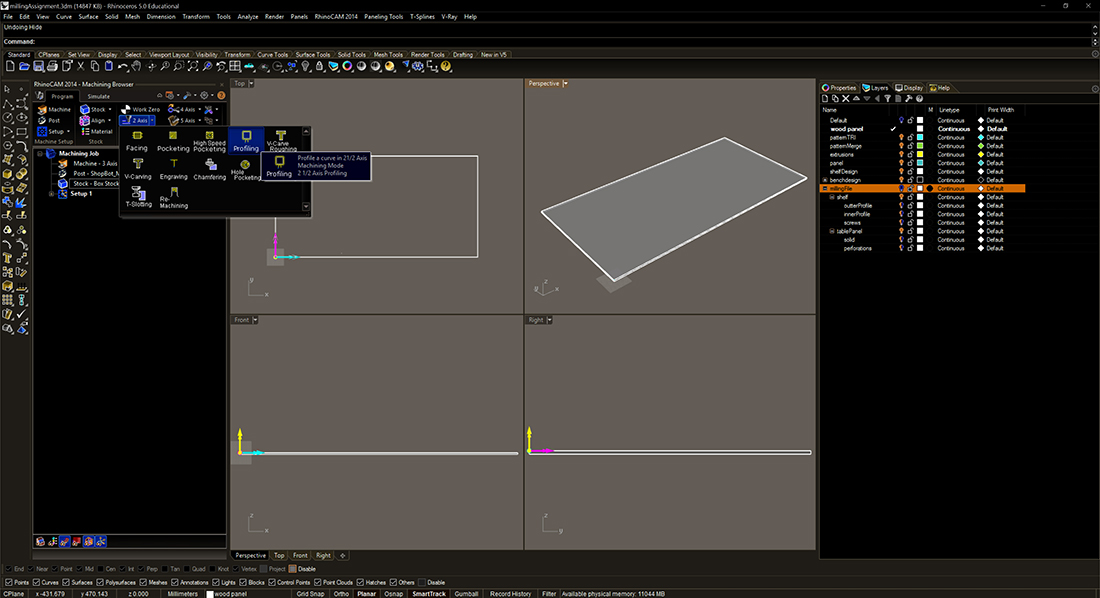Open the RhinoCAM 2014 menu
The height and width of the screenshot is (598, 1100).
[336, 17]
